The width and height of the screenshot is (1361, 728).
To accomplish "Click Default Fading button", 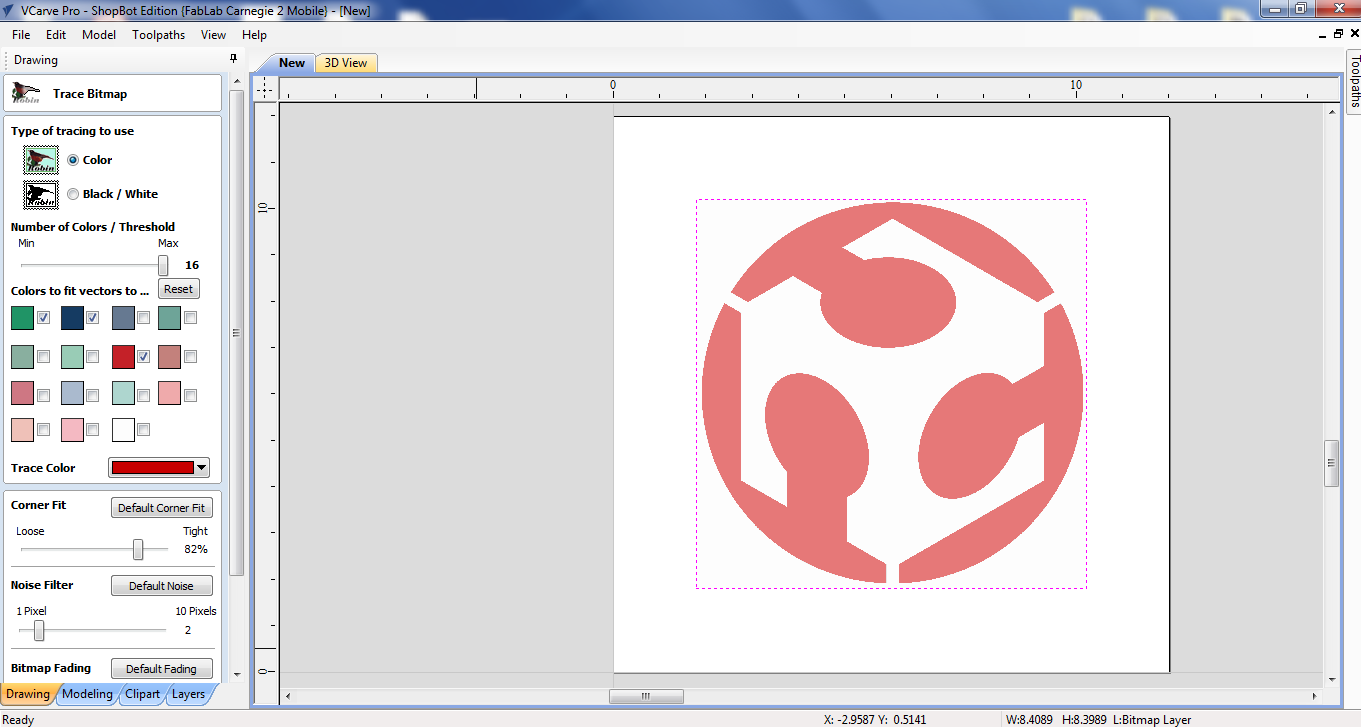I will [162, 669].
